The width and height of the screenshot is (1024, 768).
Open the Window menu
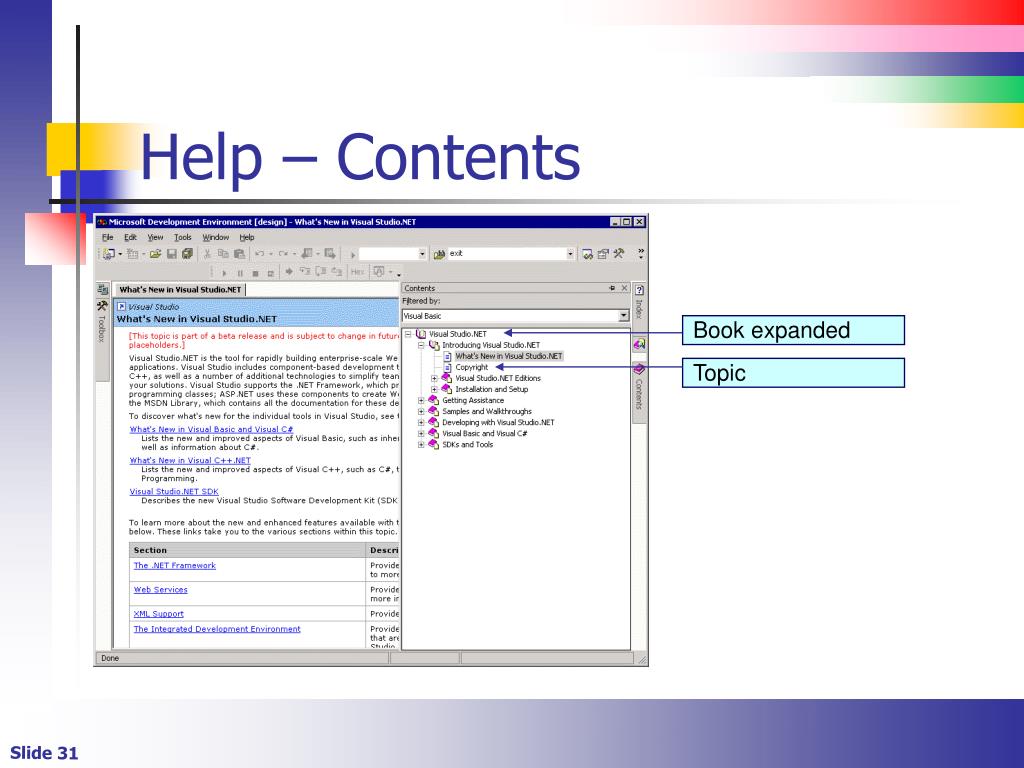216,238
